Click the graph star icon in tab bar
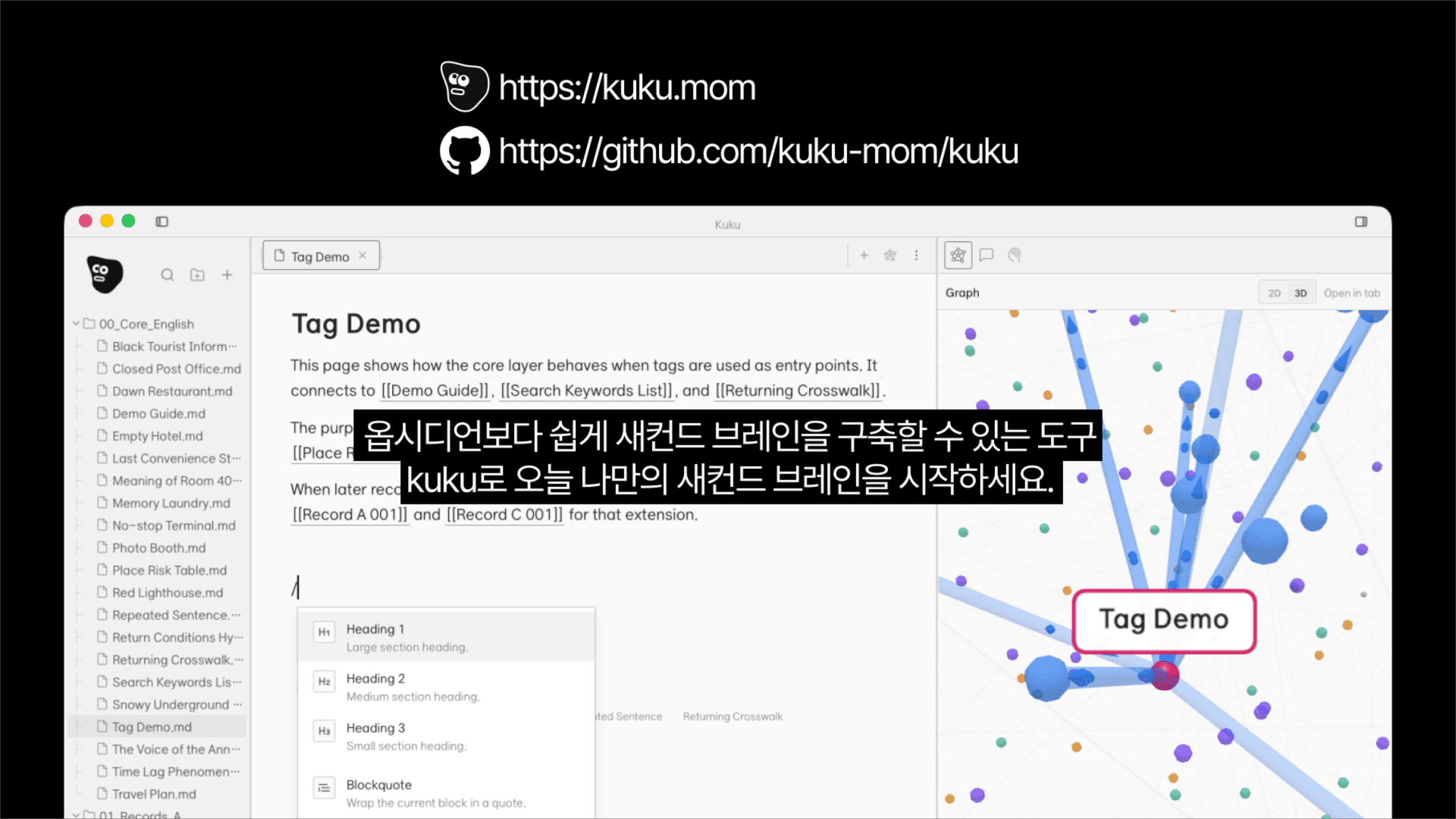The height and width of the screenshot is (819, 1456). [x=890, y=256]
